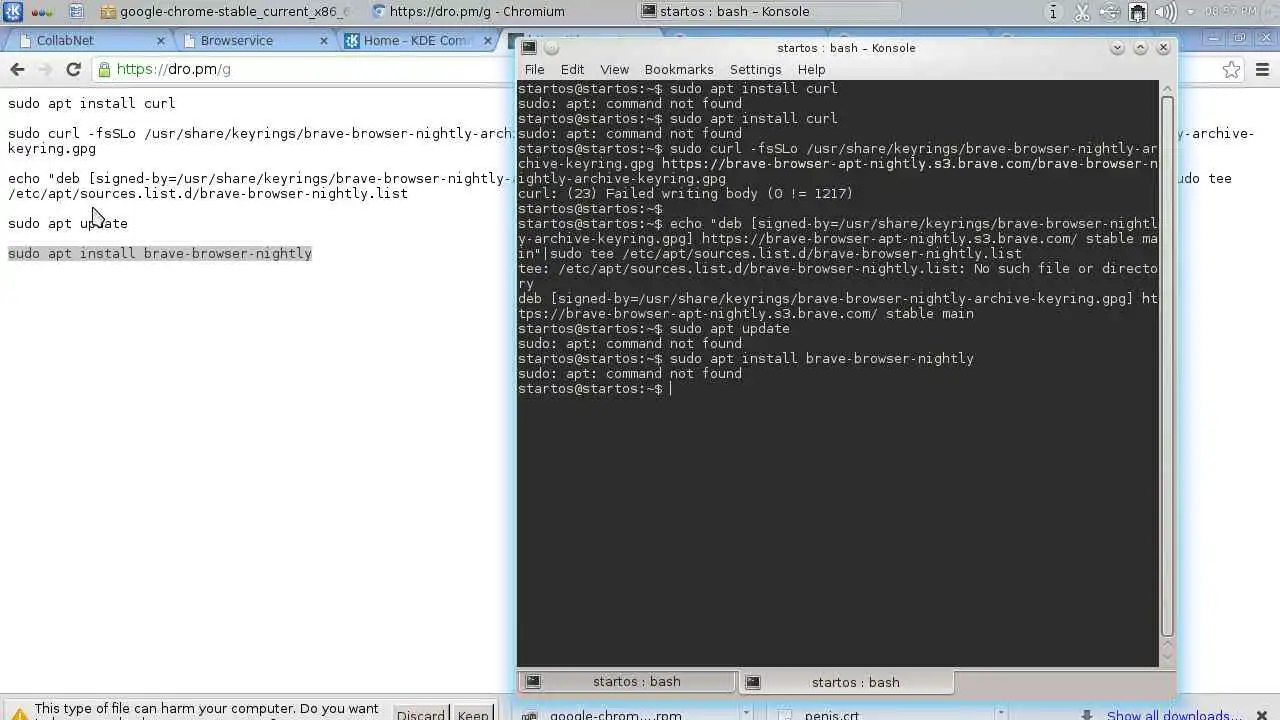
Task: Click the on-all-desktops pin button on Konsole titlebar
Action: tap(551, 47)
